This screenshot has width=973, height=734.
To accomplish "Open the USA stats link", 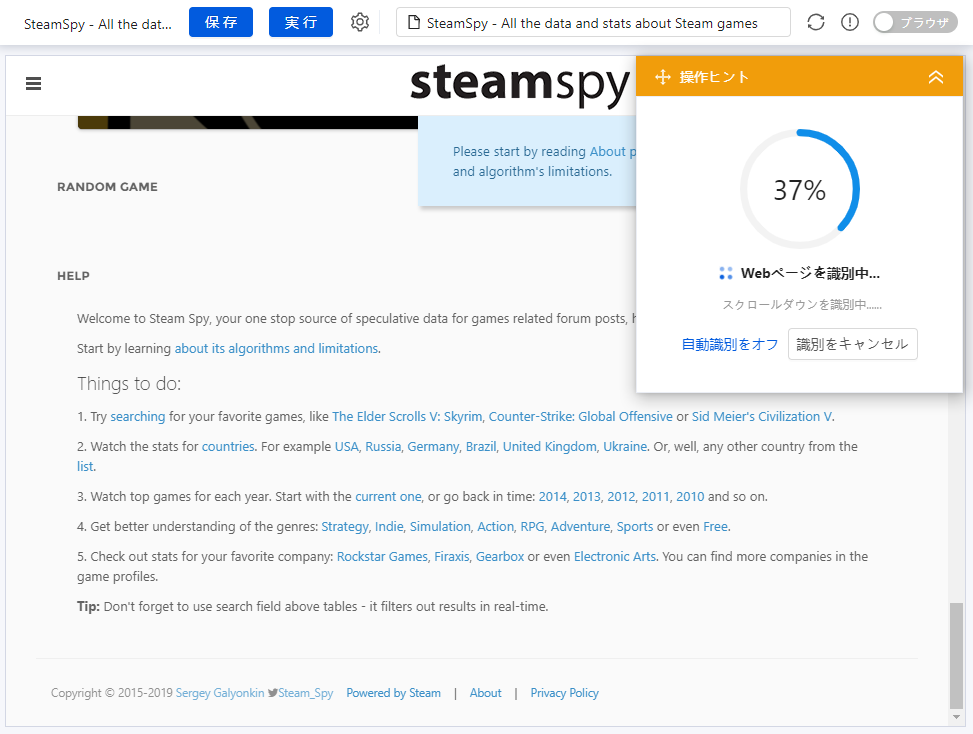I will click(x=347, y=446).
